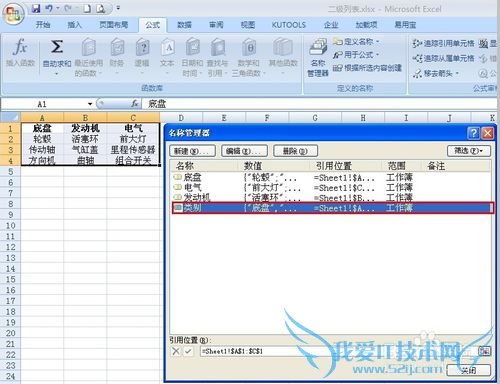The image size is (500, 384).
Task: Collapse dialog using range selector icon
Action: (484, 351)
